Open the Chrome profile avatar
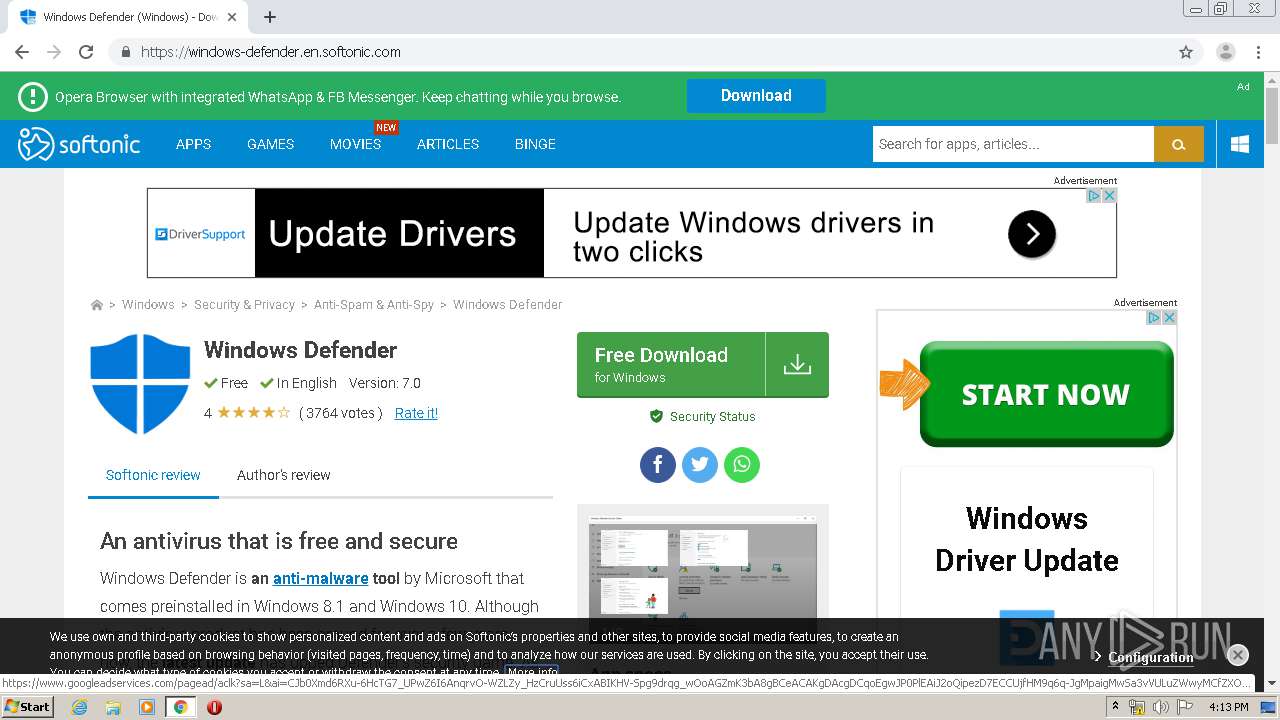 pos(1226,52)
